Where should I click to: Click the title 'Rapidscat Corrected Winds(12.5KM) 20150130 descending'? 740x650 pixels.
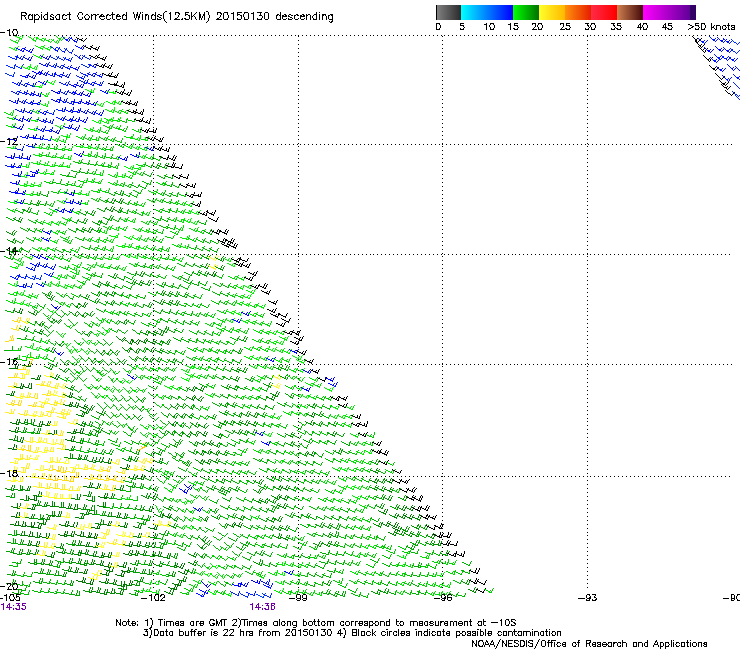177,17
